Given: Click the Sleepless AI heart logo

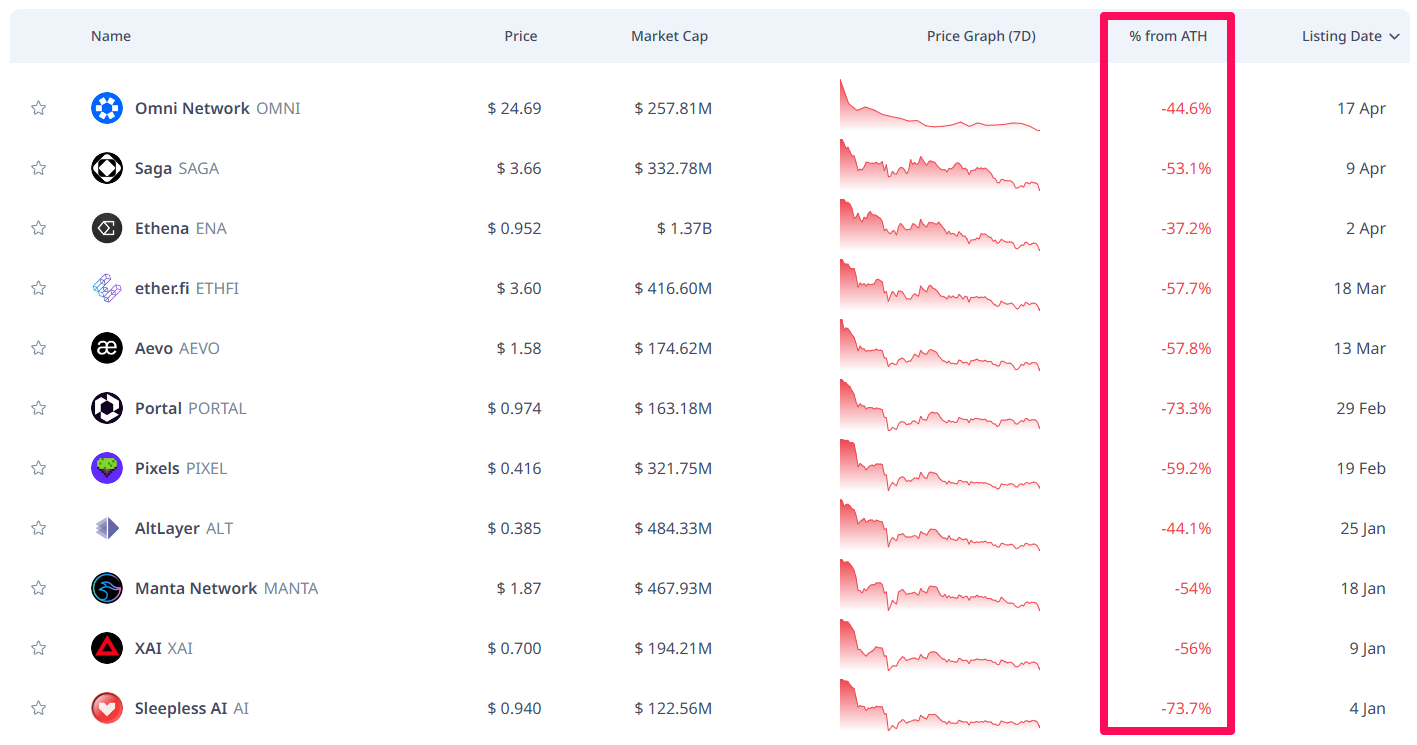Looking at the screenshot, I should (x=107, y=708).
